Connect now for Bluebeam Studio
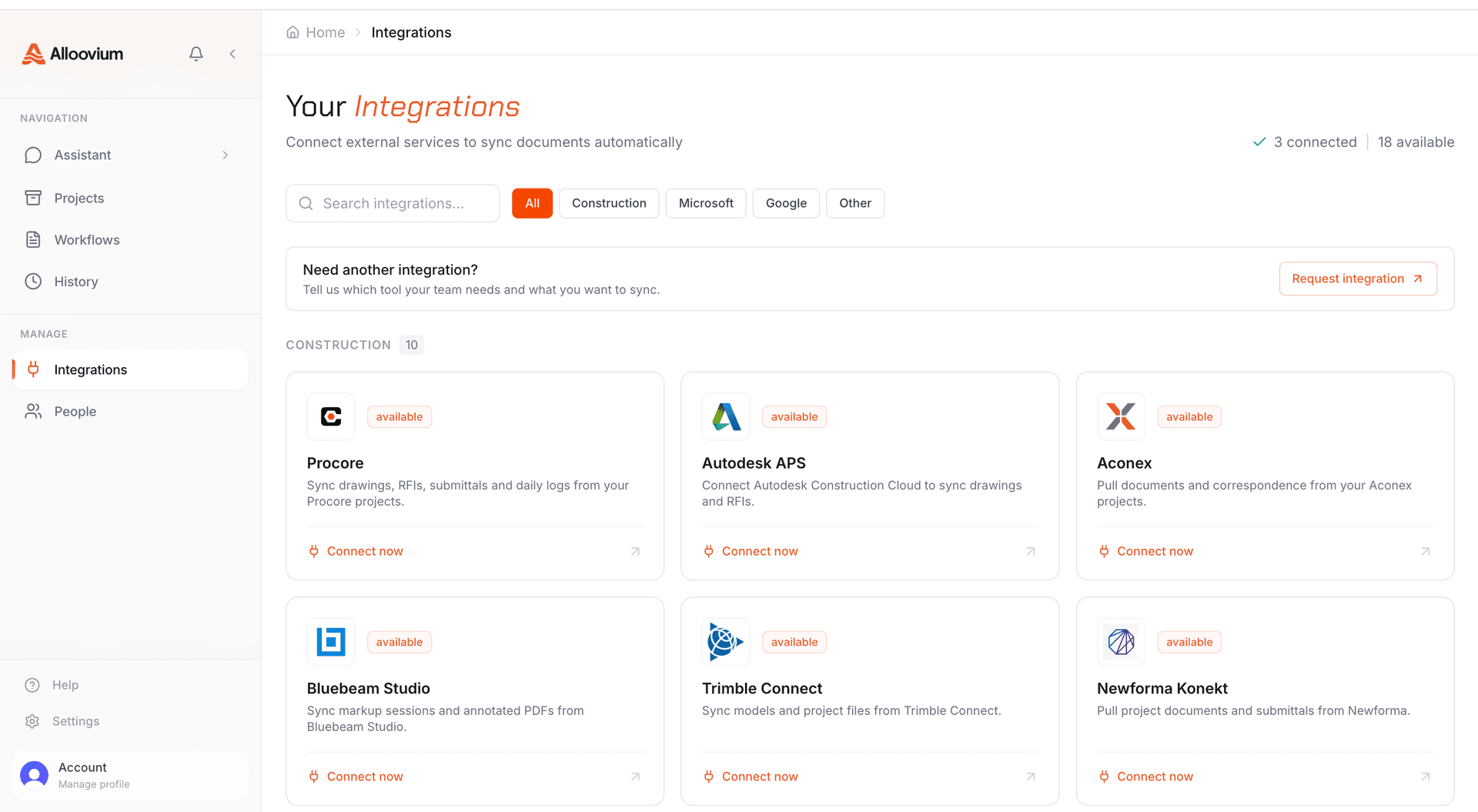The image size is (1478, 812). [x=356, y=777]
